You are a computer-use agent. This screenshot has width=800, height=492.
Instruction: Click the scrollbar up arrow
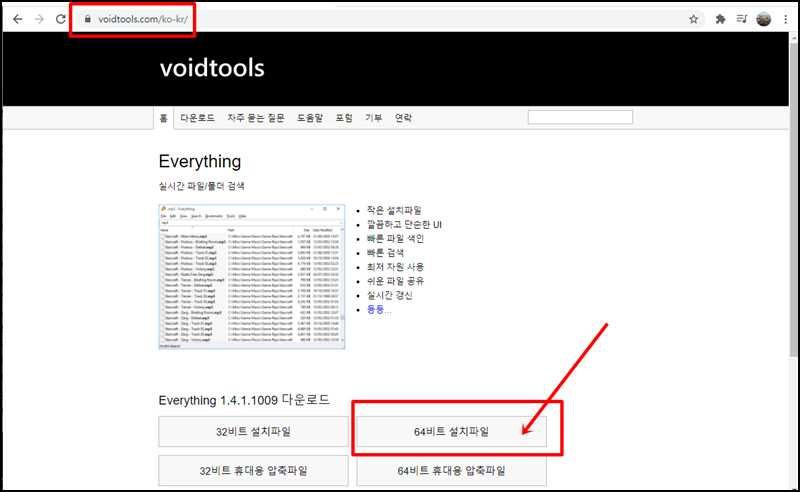coord(794,37)
